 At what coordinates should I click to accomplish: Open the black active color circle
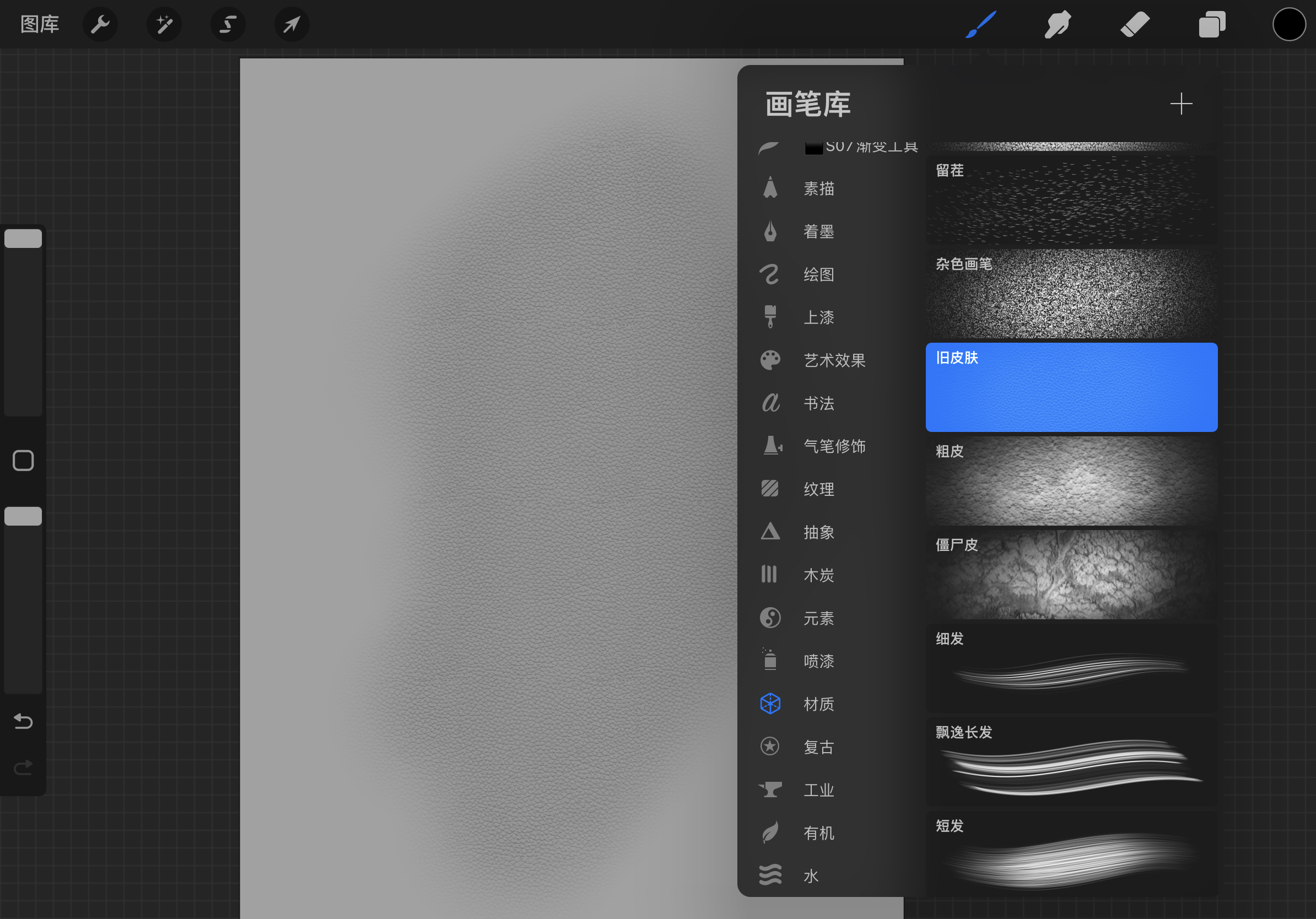[x=1288, y=25]
